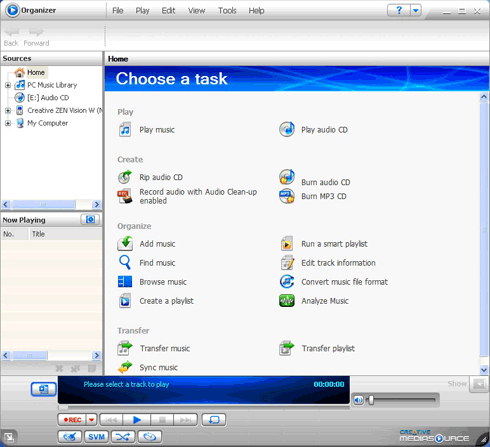This screenshot has height=447, width=490.
Task: Expand the My Computer tree node
Action: click(8, 123)
